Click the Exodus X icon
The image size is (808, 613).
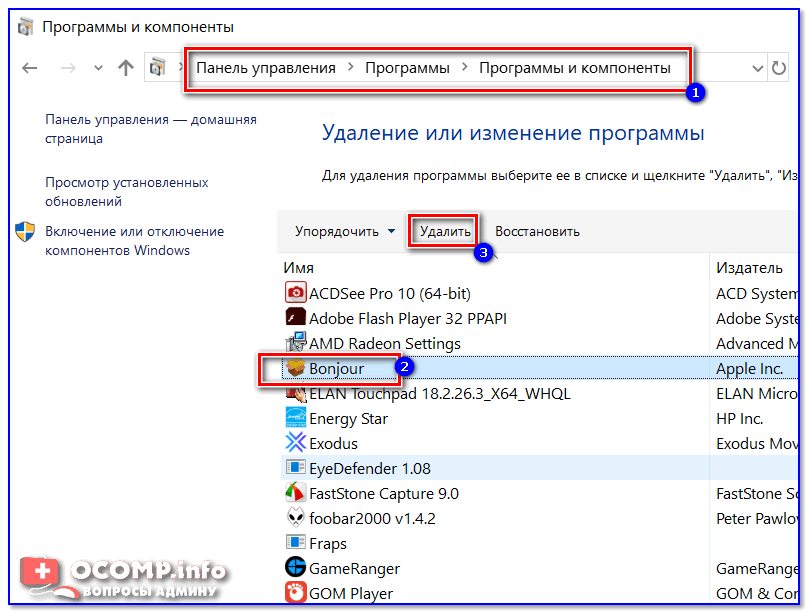(x=296, y=442)
